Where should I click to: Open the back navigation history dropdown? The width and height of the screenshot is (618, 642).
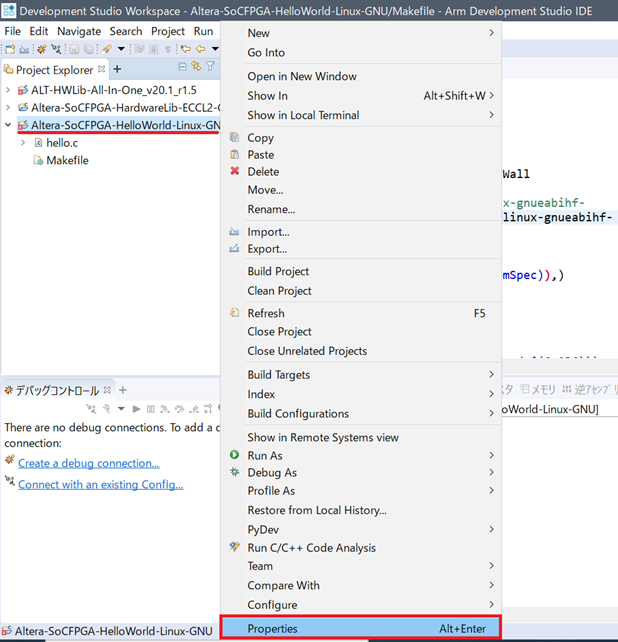(x=215, y=49)
